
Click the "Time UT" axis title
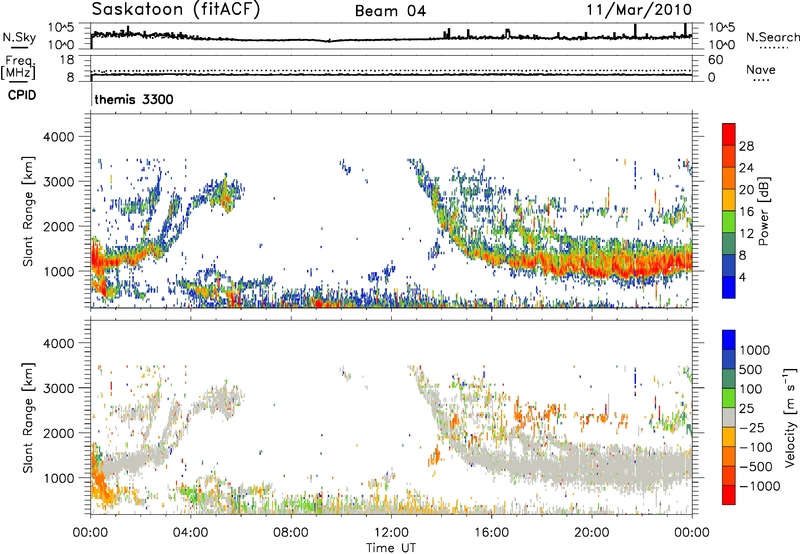391,548
